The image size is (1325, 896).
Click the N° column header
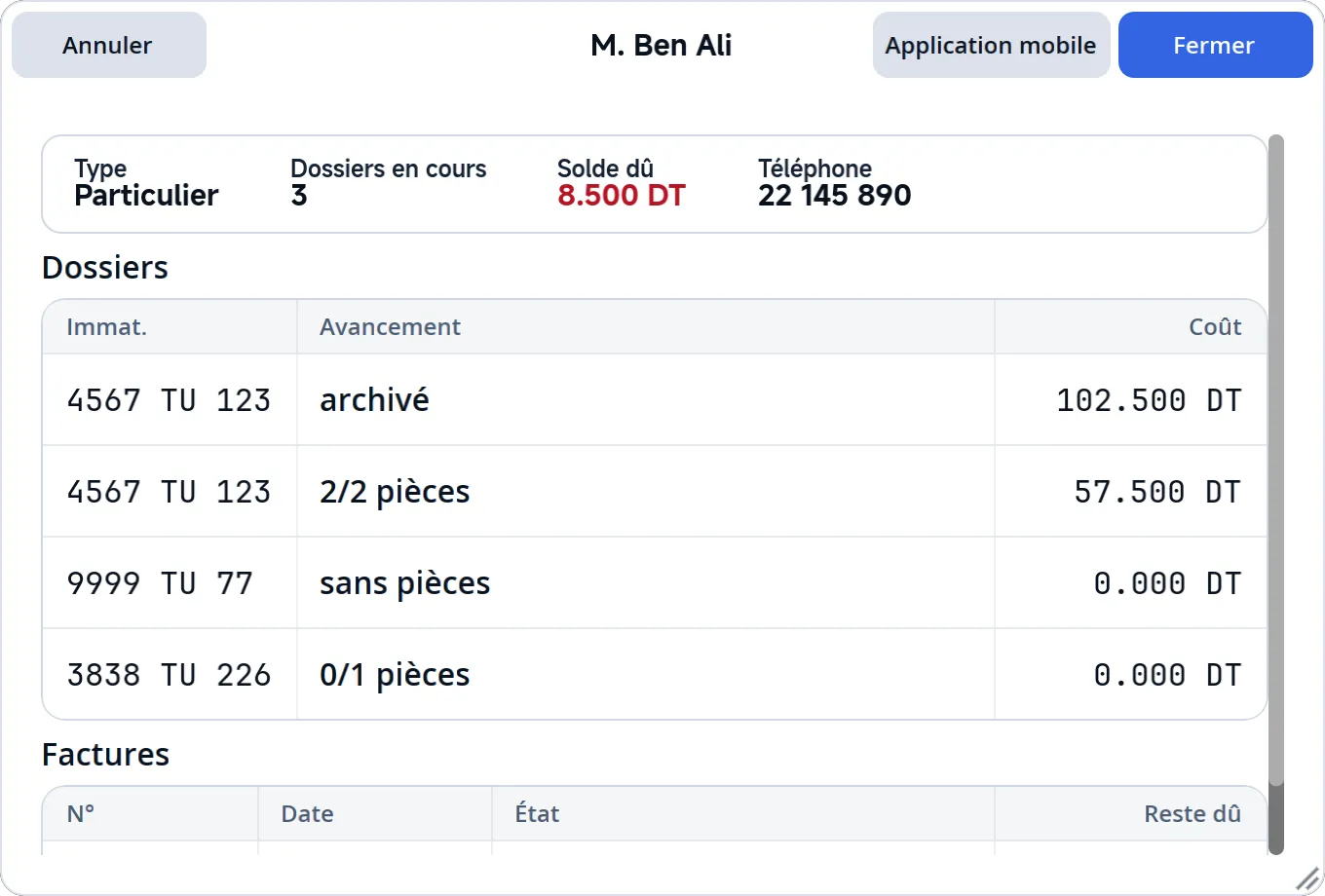pos(150,813)
